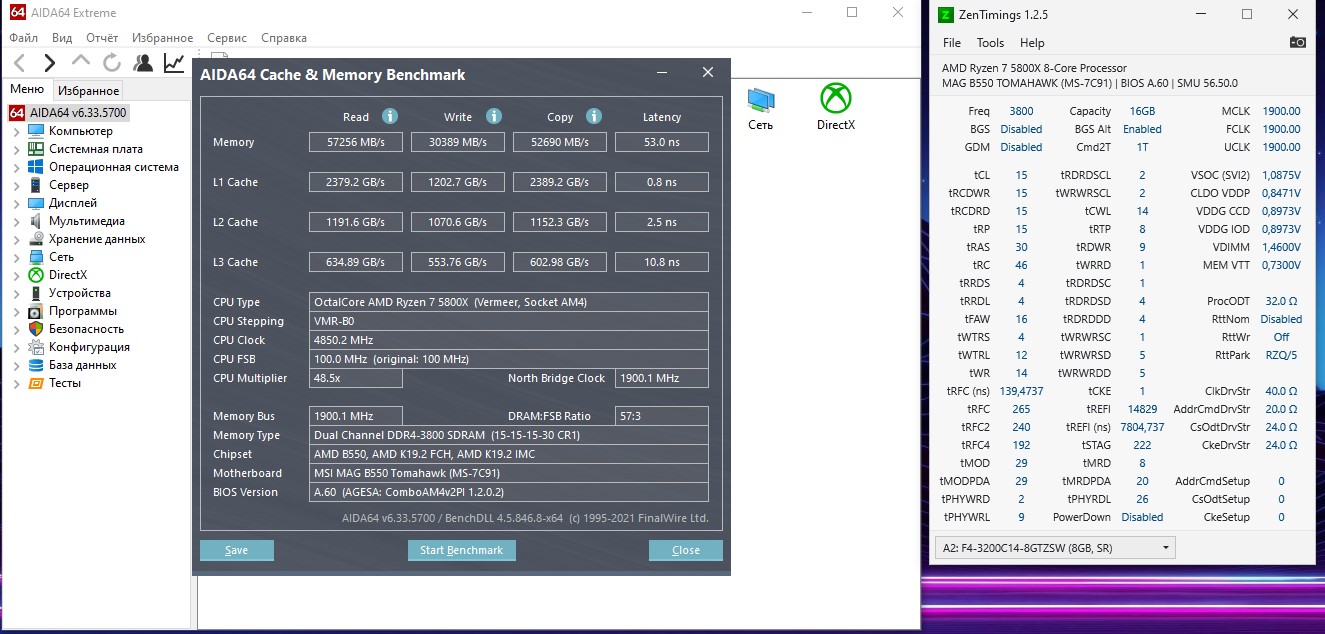Expand the Конфигурация node
The height and width of the screenshot is (634, 1325).
pos(16,348)
